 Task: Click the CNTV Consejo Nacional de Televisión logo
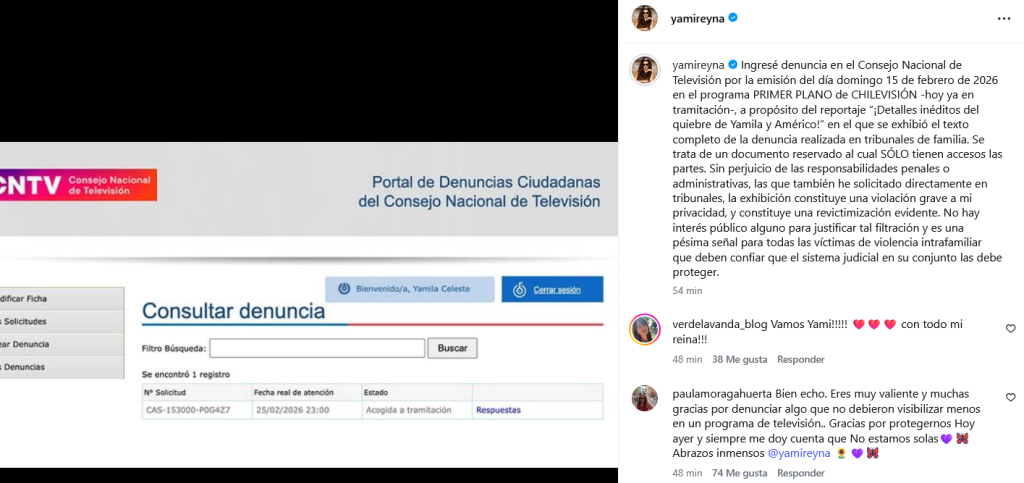pyautogui.click(x=78, y=185)
